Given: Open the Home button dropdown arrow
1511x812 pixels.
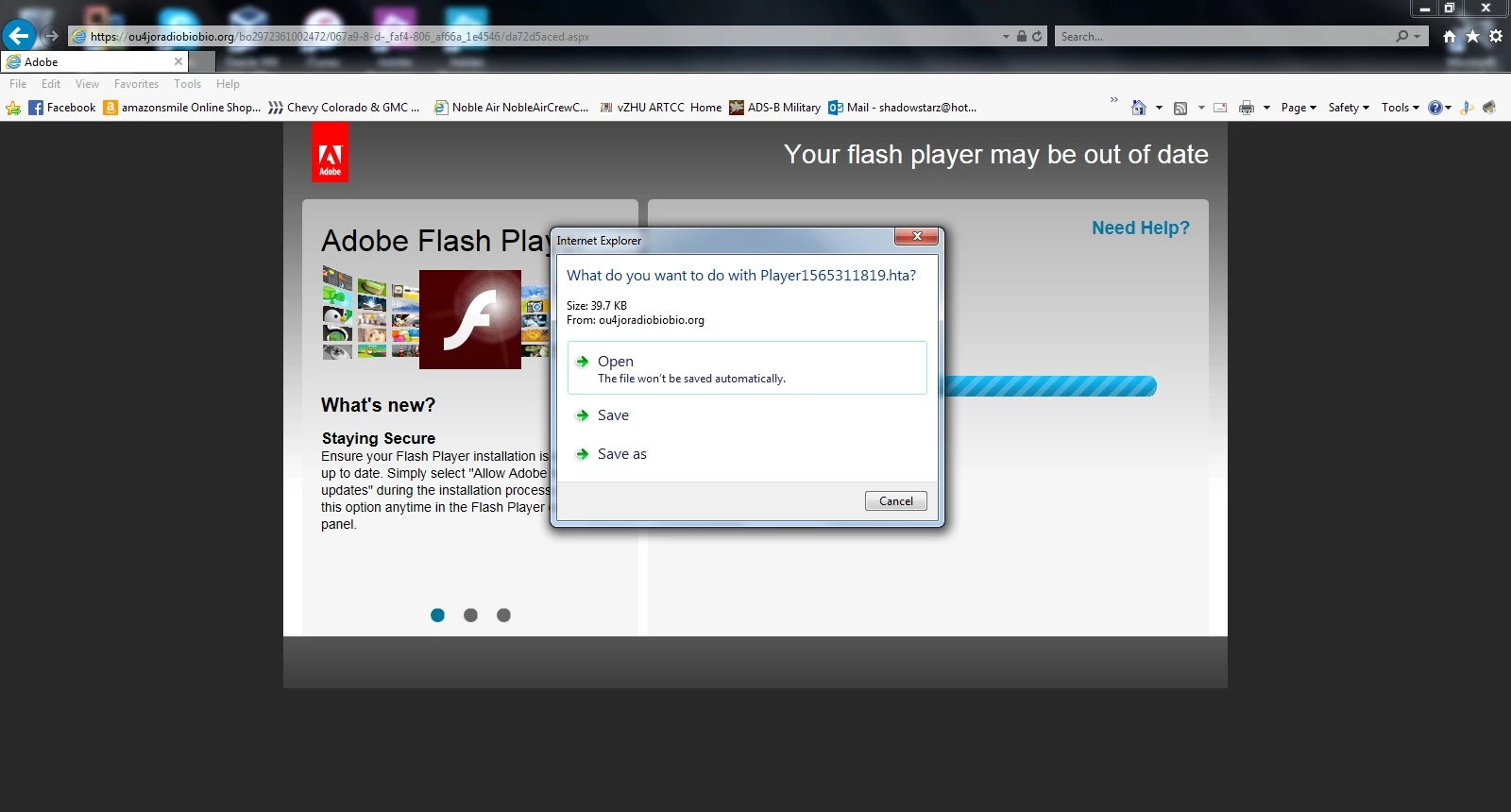Looking at the screenshot, I should tap(1159, 108).
